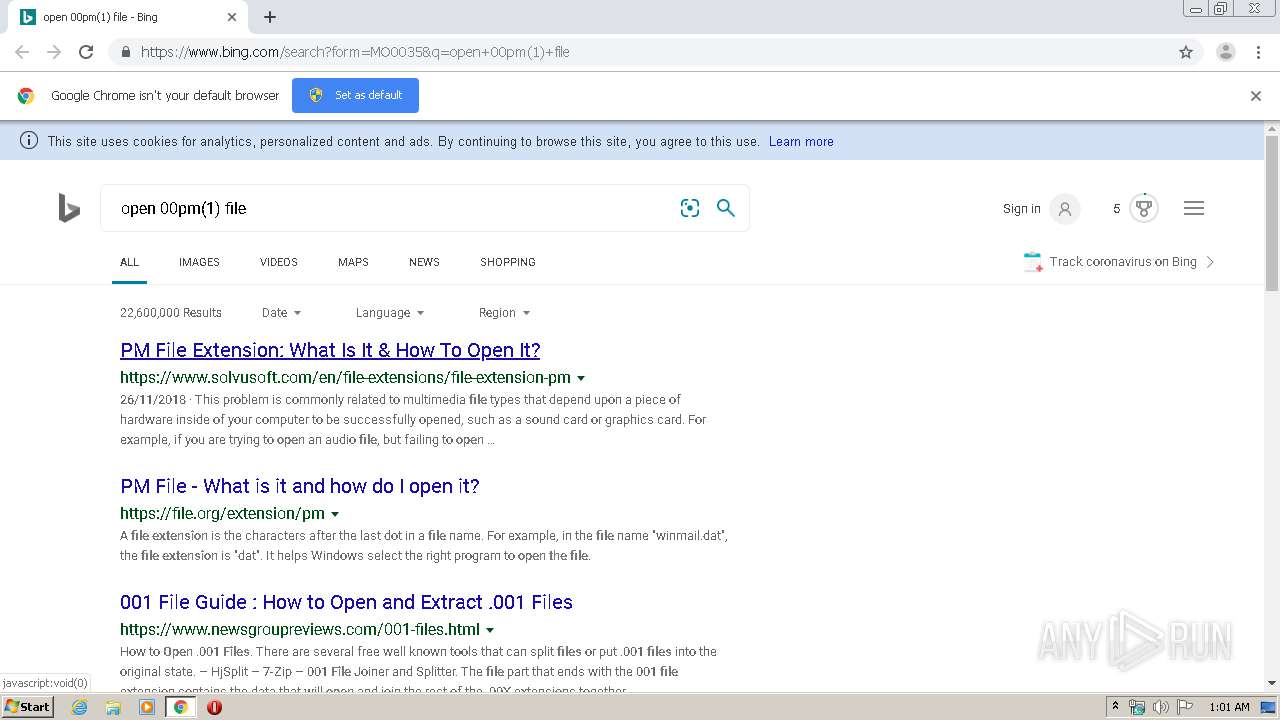1280x720 pixels.
Task: Bookmark this page with star icon
Action: 1186,52
